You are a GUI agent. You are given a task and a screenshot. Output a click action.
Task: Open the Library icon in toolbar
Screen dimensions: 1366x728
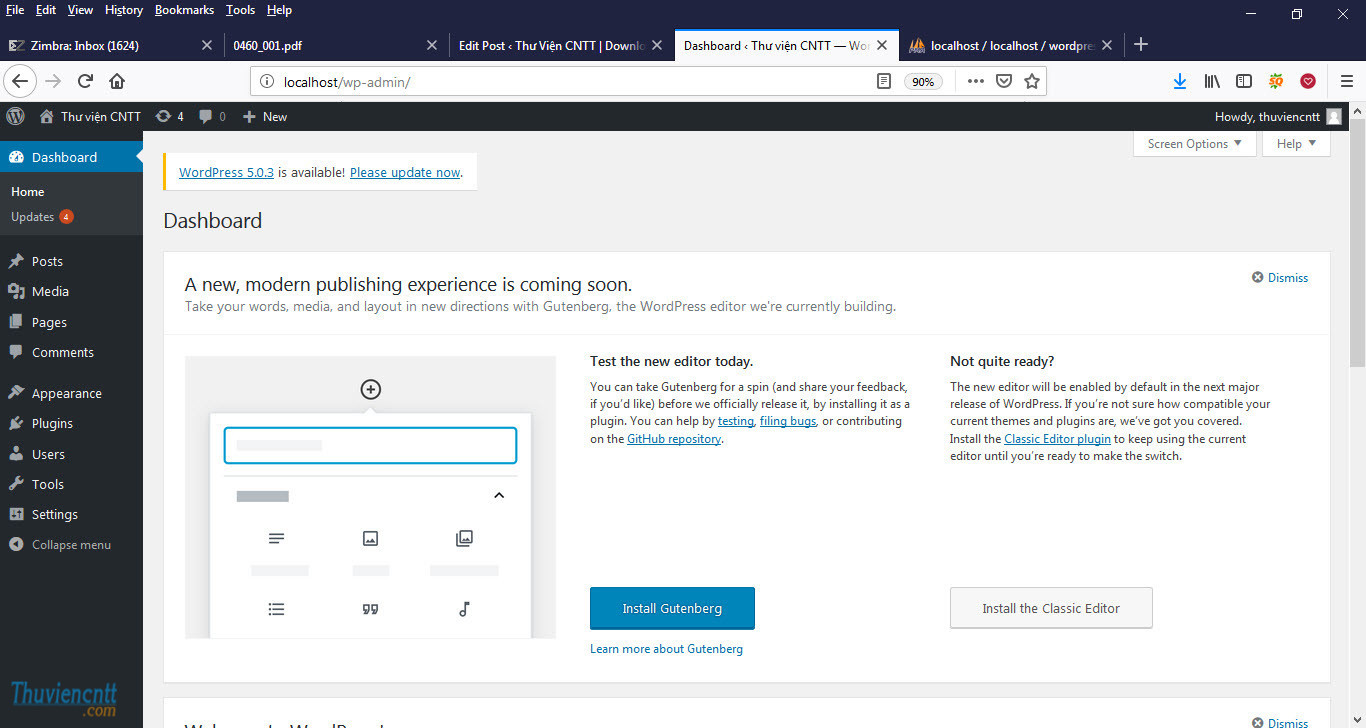[1212, 81]
